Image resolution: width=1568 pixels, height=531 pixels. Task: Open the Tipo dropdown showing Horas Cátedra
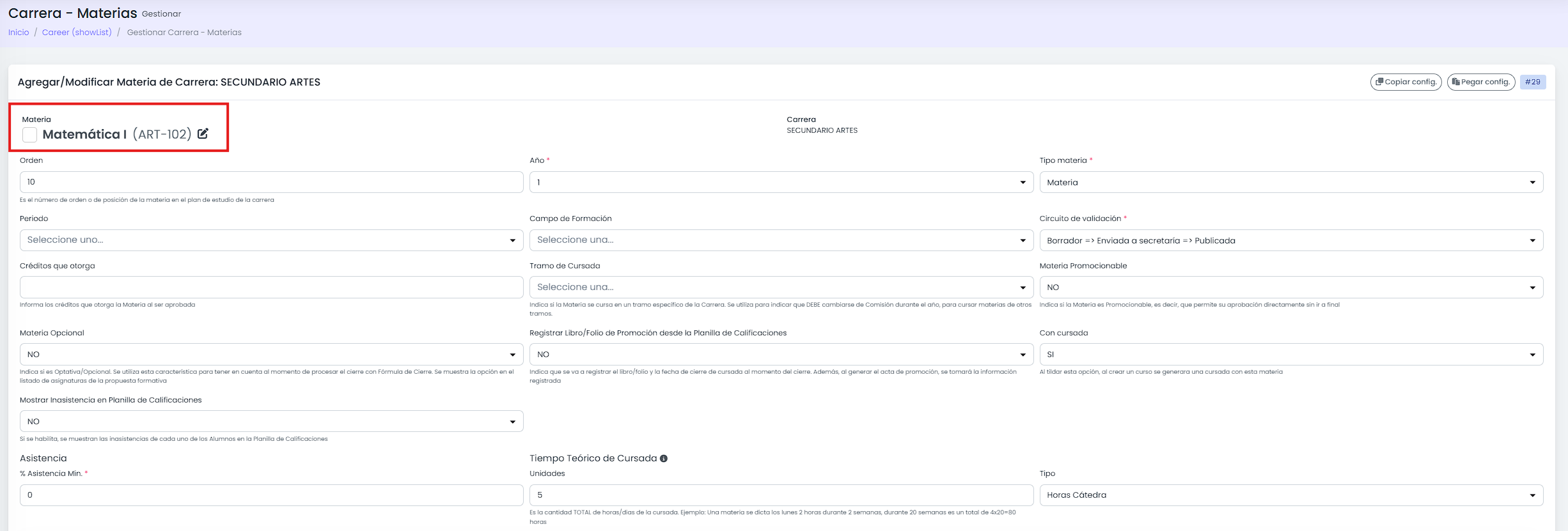pyautogui.click(x=1291, y=495)
